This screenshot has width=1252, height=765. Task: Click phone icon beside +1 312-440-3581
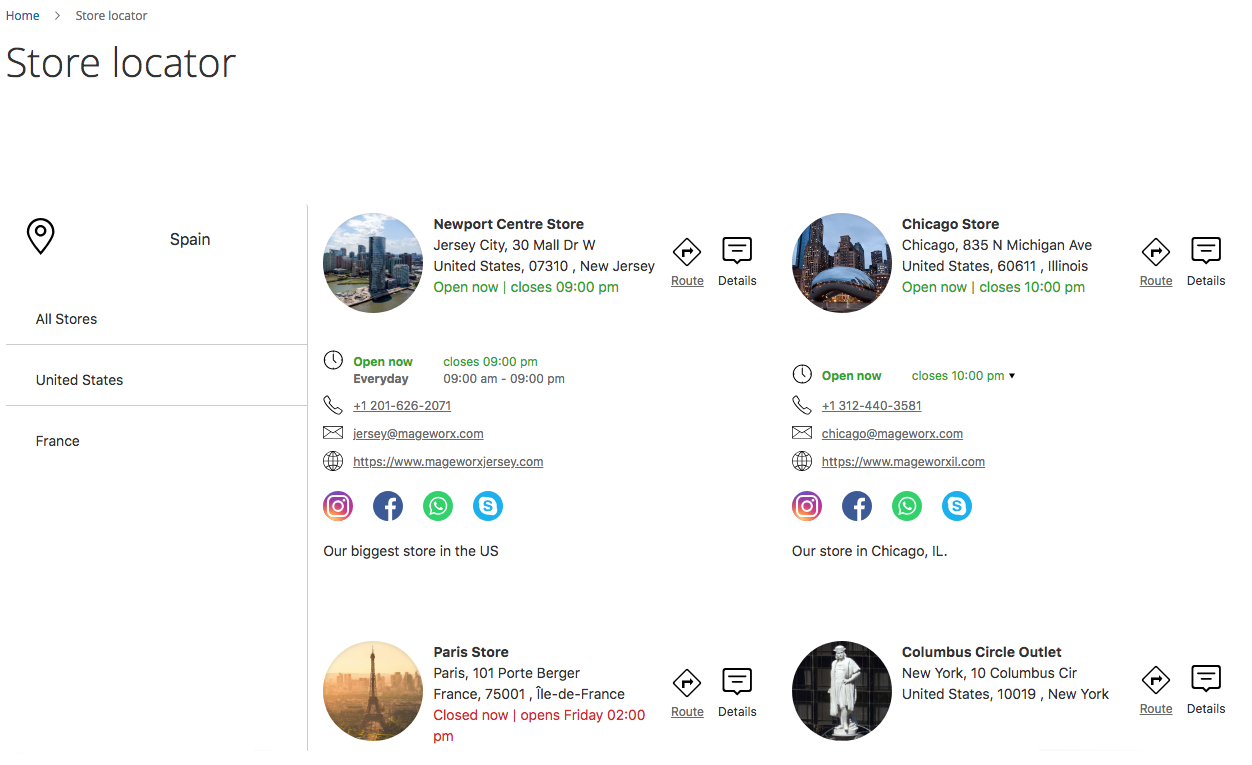(x=802, y=405)
